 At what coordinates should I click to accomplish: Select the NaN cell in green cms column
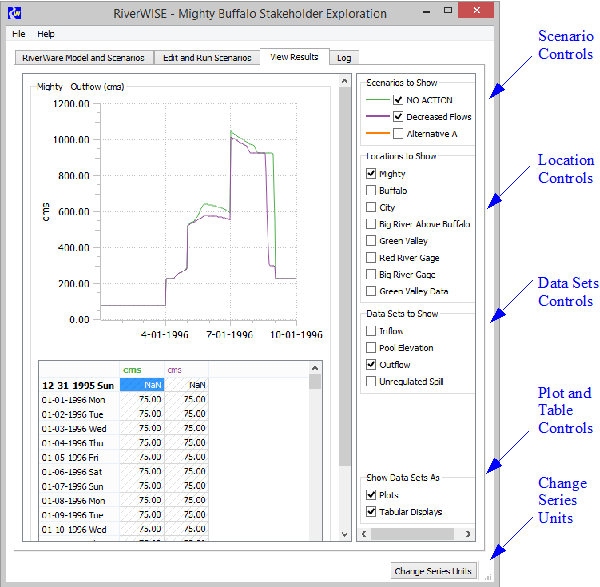[142, 385]
